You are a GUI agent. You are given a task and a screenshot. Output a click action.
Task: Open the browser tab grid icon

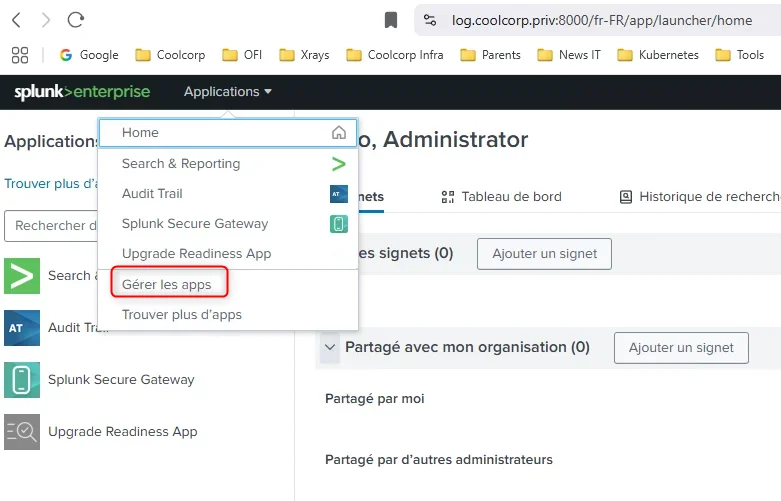coord(20,55)
